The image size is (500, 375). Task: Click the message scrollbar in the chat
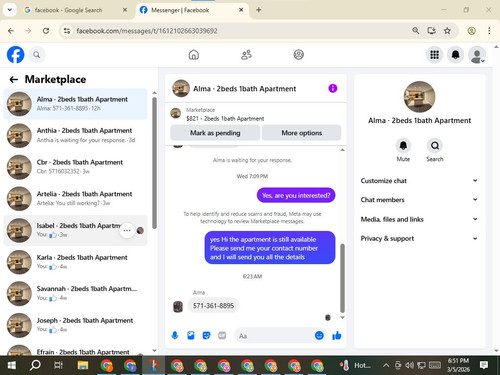342,278
